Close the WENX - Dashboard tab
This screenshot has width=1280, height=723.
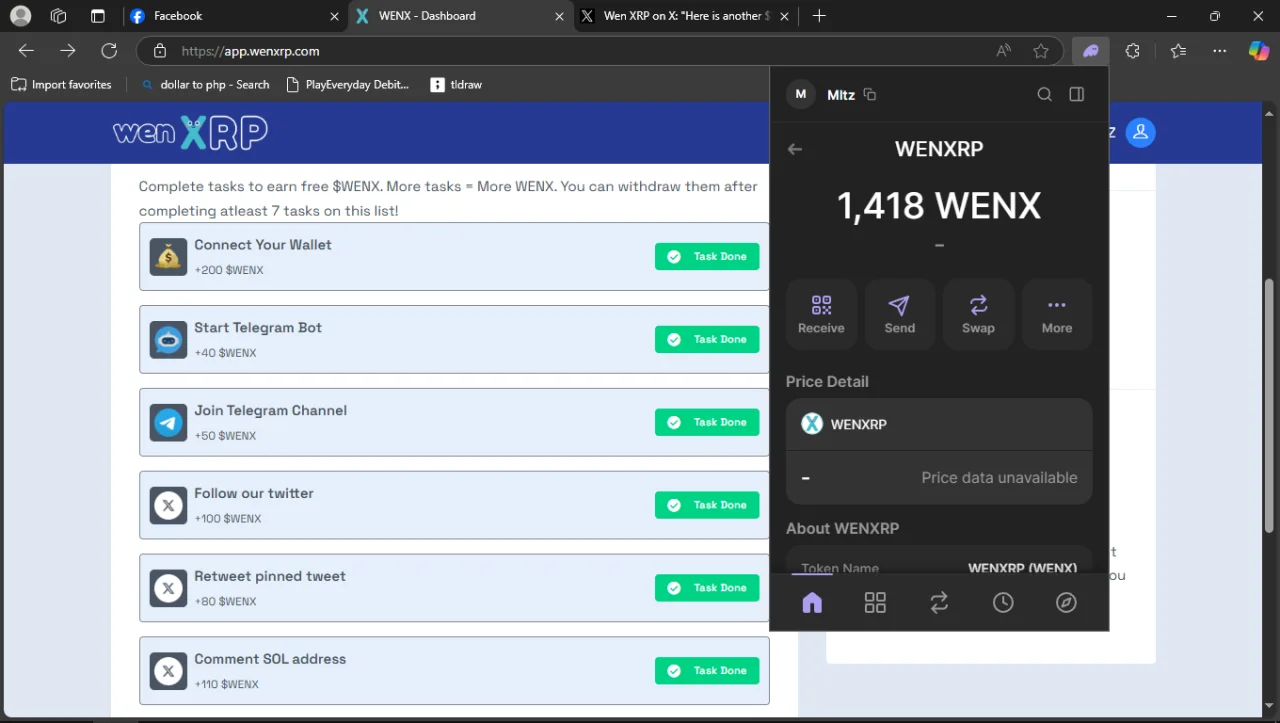point(558,16)
